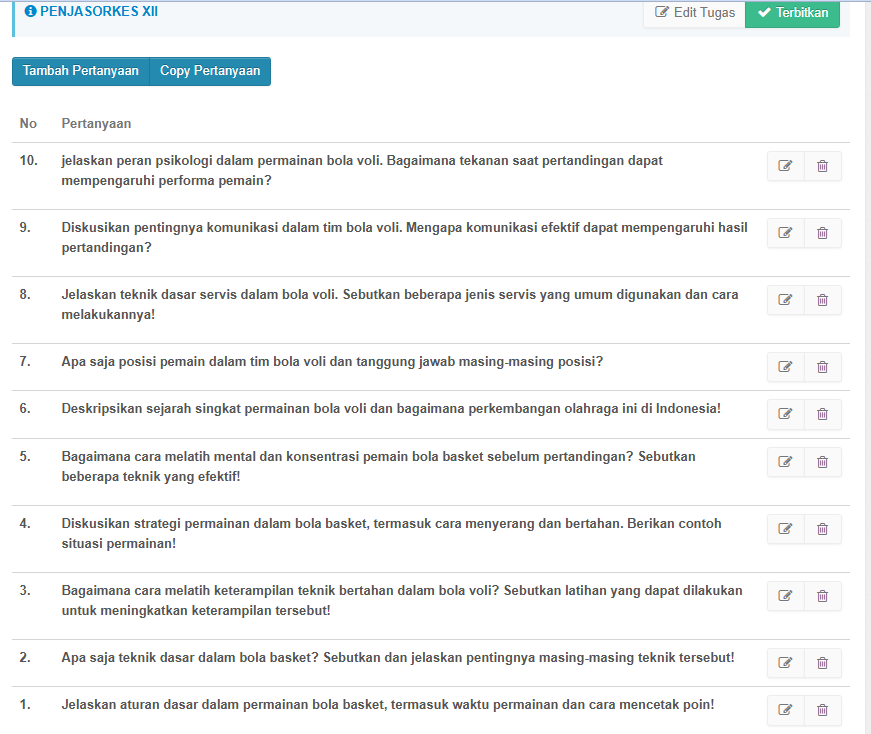Delete question 5 with trash icon
871x734 pixels.
[822, 462]
